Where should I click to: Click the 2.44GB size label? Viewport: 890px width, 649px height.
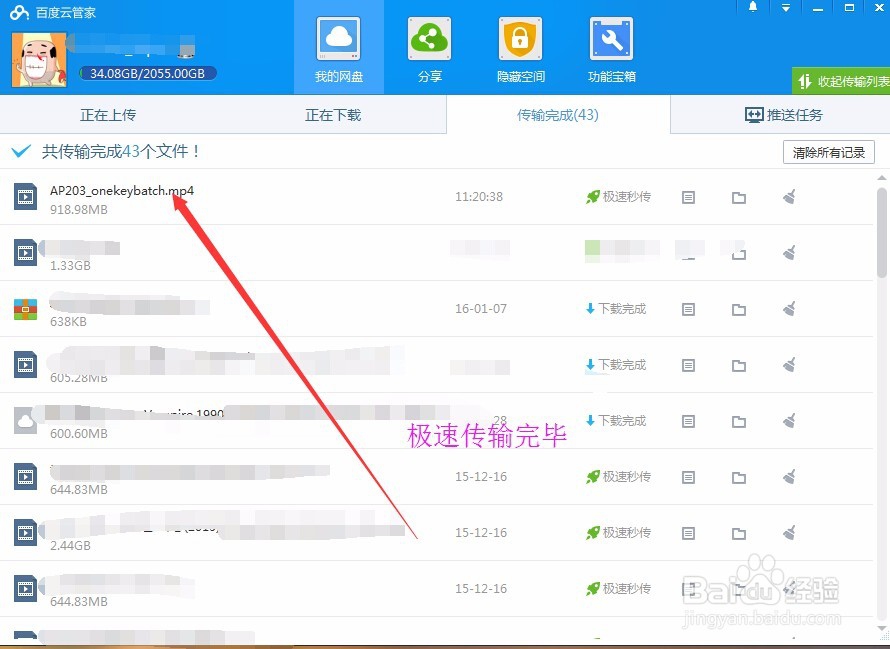(70, 545)
